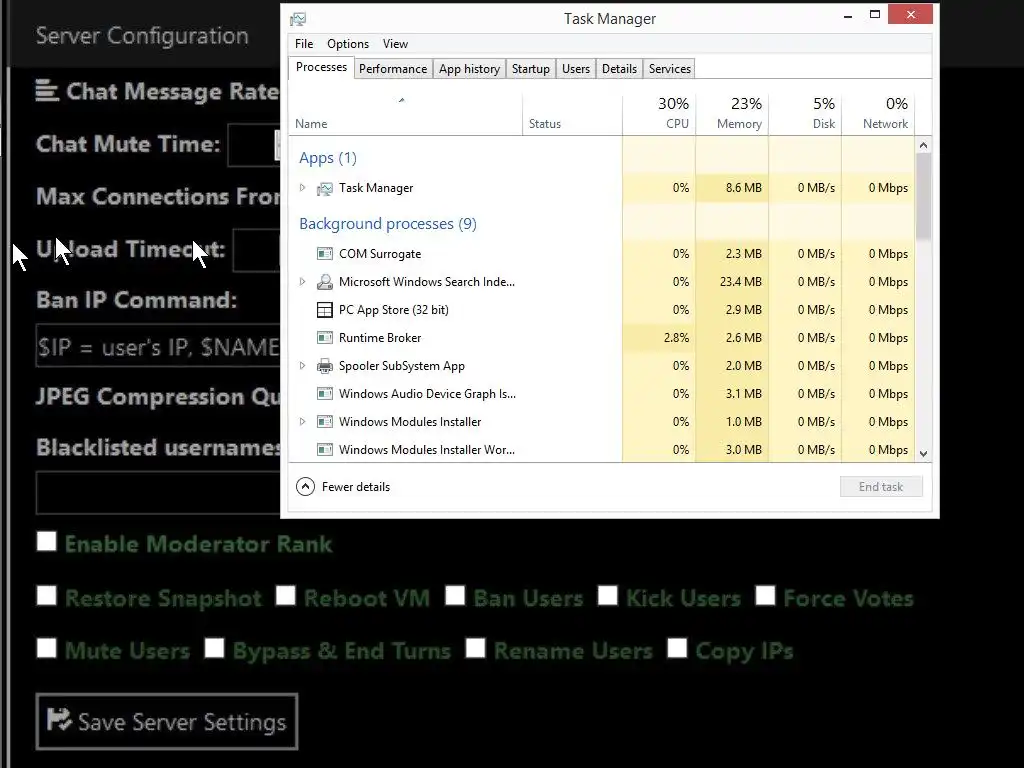Click the Runtime Broker process icon
Viewport: 1024px width, 768px height.
[x=325, y=338]
